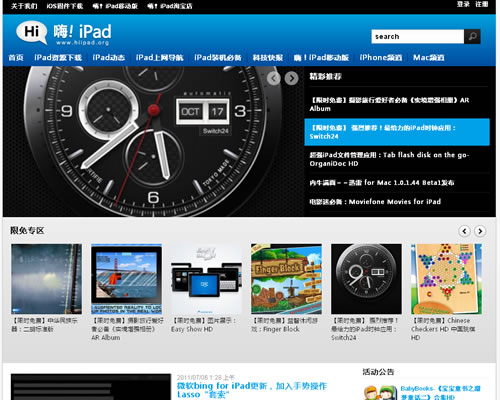The height and width of the screenshot is (400, 500).
Task: Click right arrow in free apps section
Action: 480,231
